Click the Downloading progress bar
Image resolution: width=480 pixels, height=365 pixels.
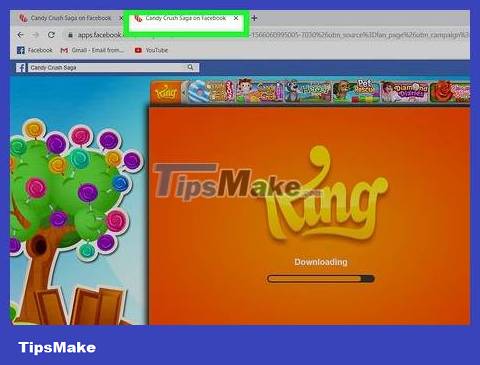coord(321,279)
